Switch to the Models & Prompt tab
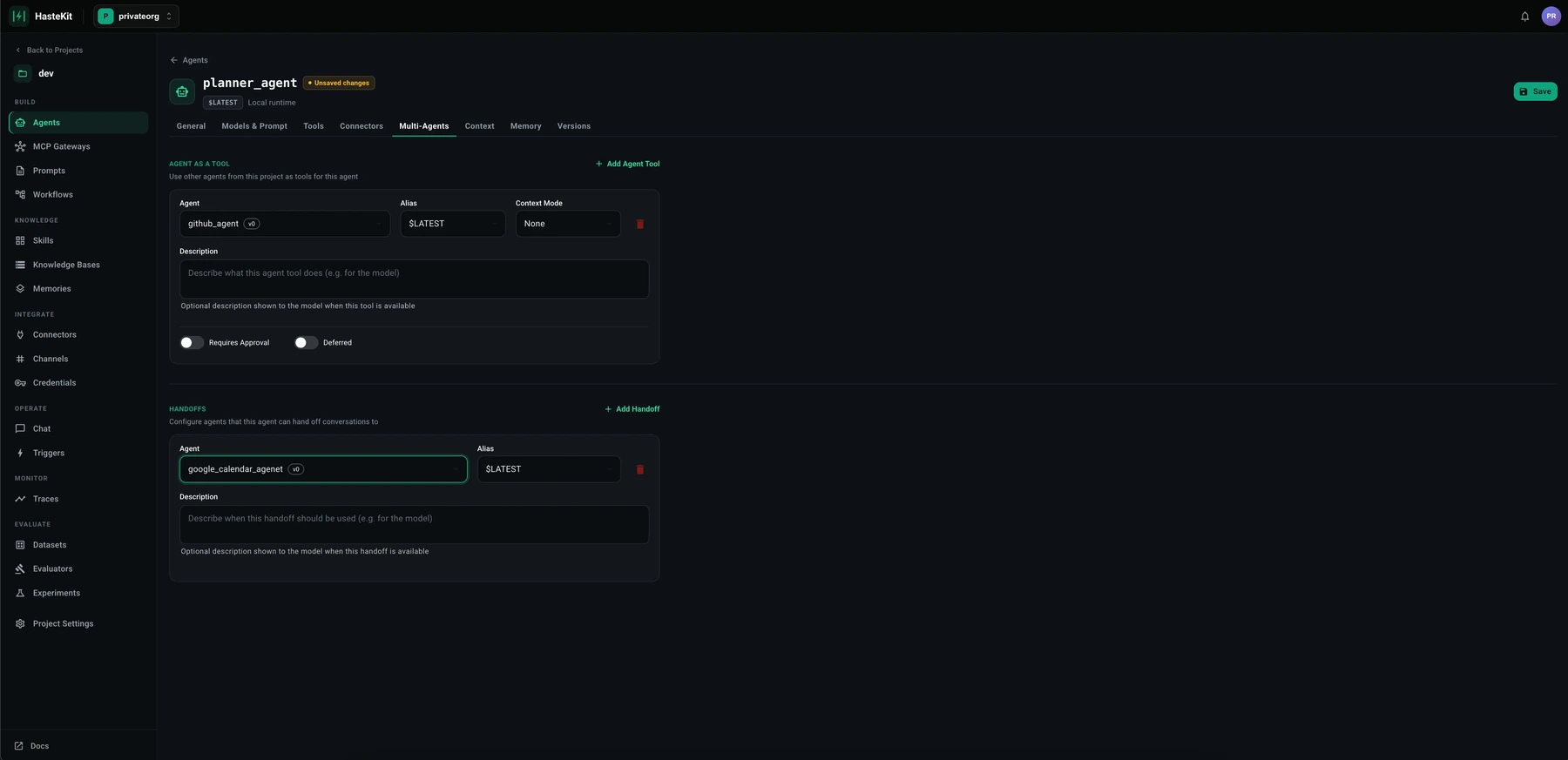 pos(254,126)
